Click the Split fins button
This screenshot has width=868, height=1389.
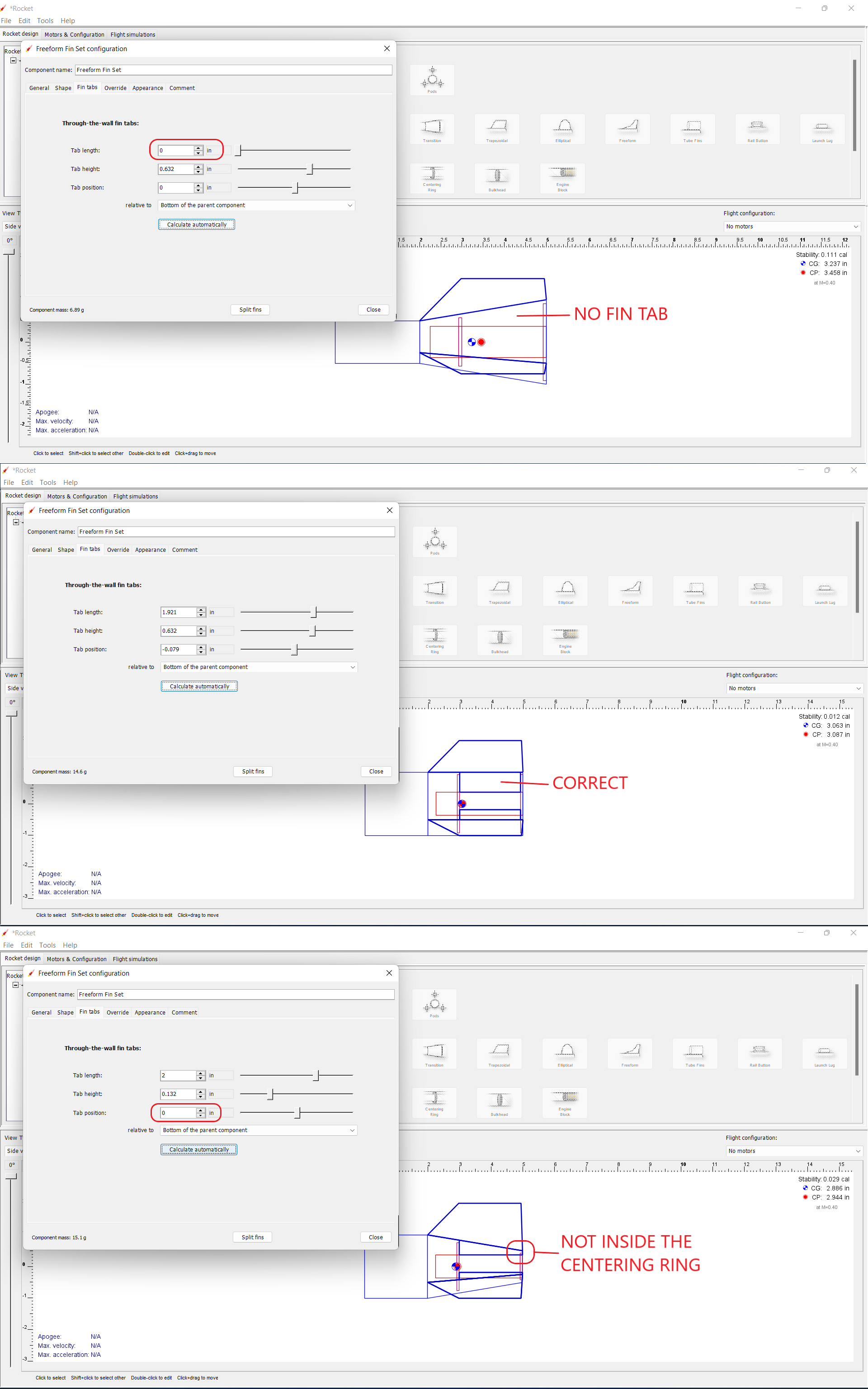click(250, 309)
